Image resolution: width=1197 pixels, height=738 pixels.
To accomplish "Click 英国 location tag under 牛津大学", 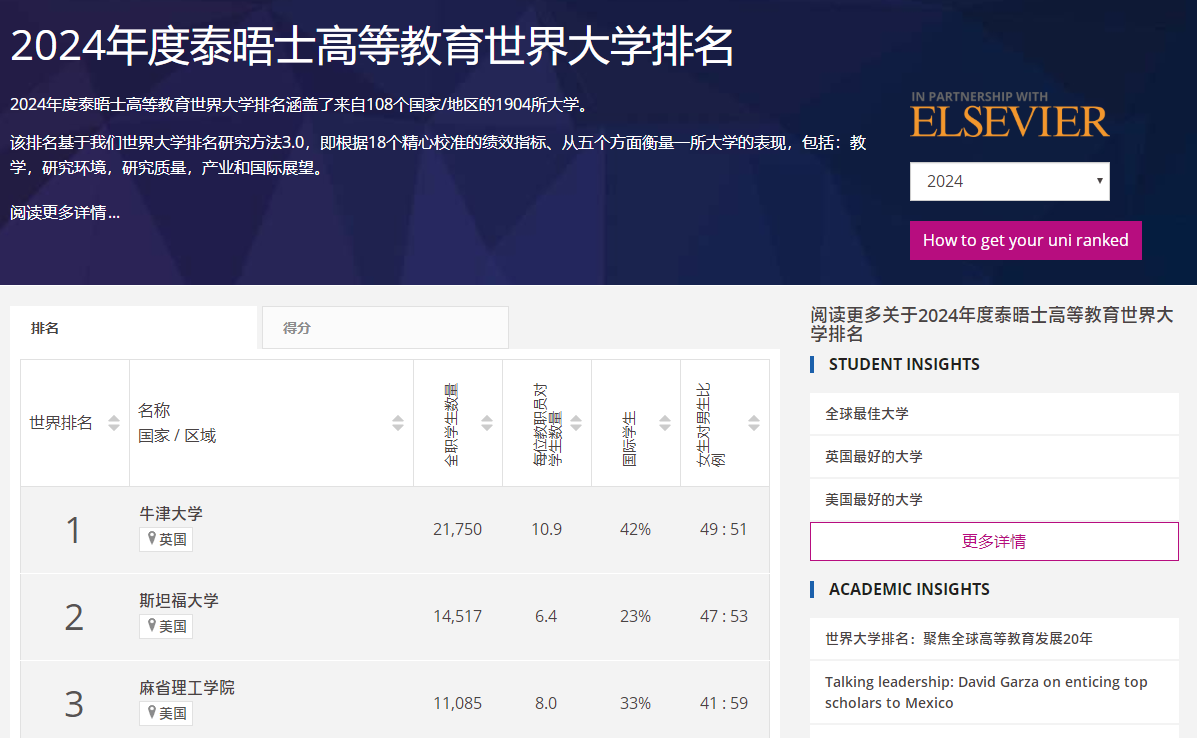I will (166, 540).
